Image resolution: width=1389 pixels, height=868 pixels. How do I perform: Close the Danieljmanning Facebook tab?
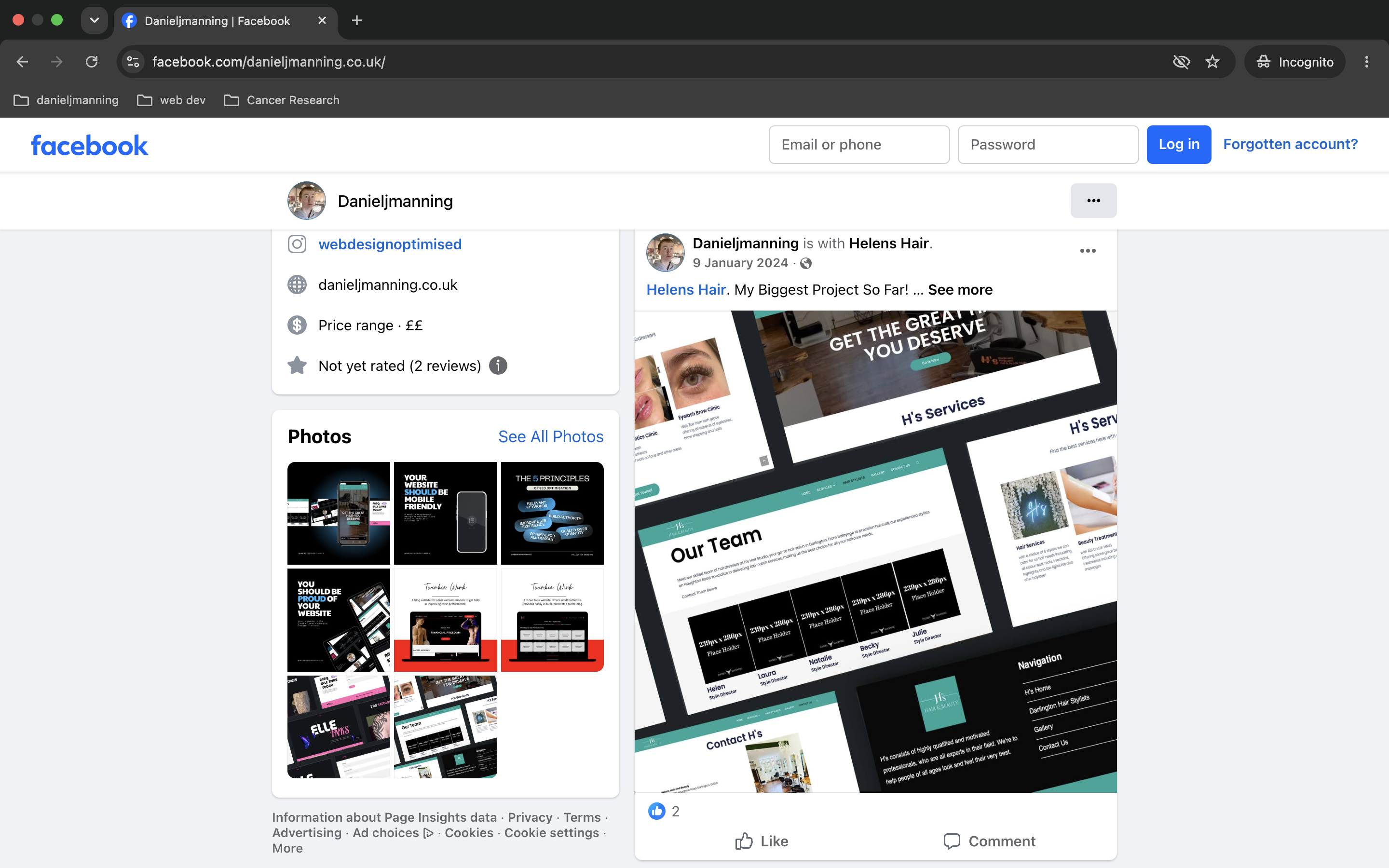click(x=322, y=21)
